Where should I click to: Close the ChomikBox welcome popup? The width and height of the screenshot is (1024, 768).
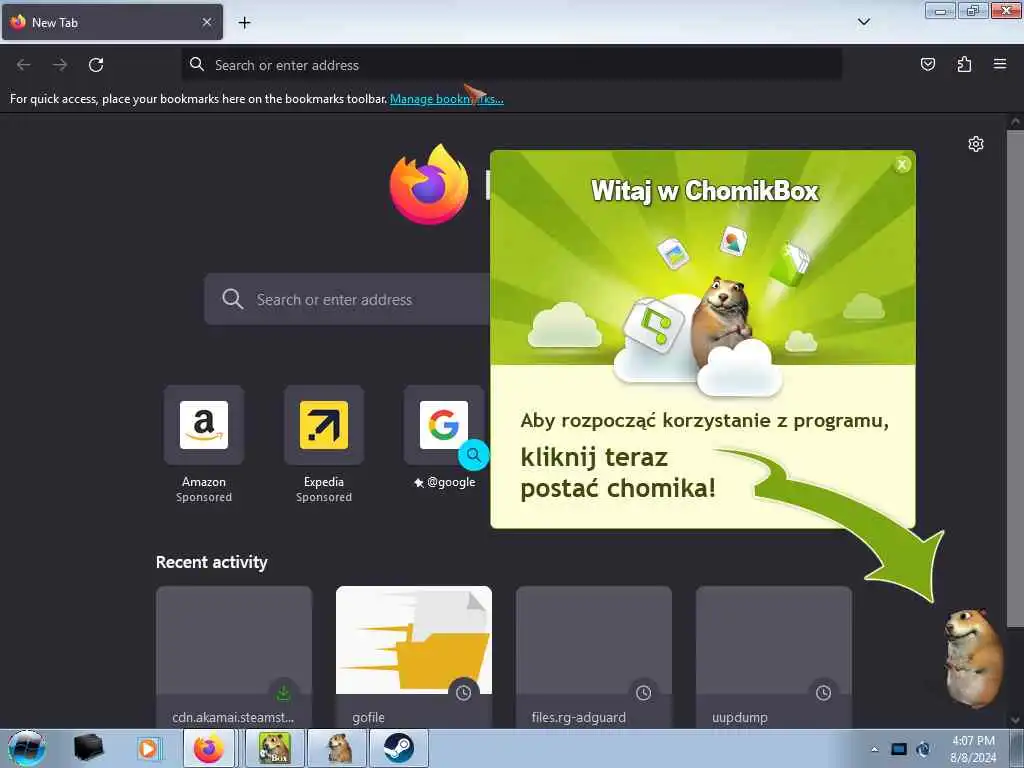click(x=902, y=165)
